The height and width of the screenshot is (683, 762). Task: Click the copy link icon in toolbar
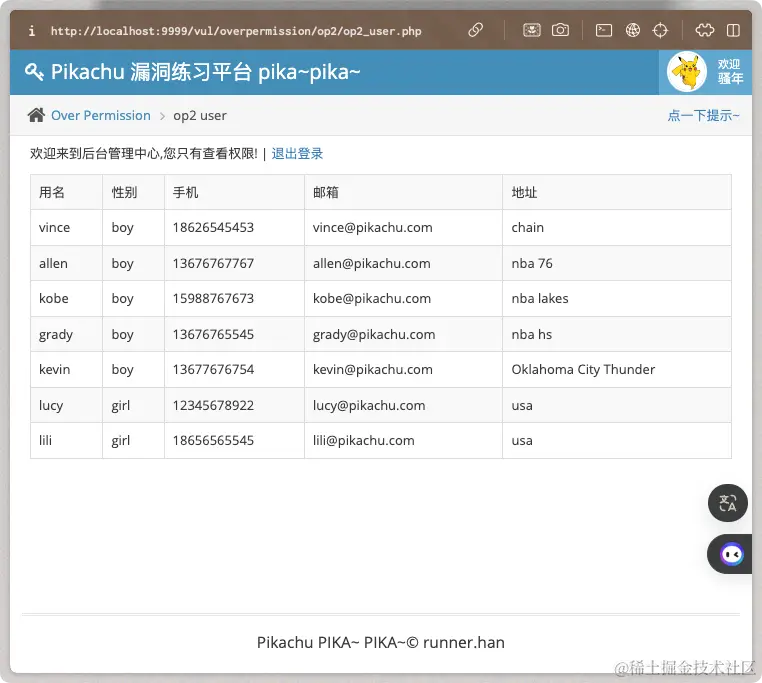point(475,30)
